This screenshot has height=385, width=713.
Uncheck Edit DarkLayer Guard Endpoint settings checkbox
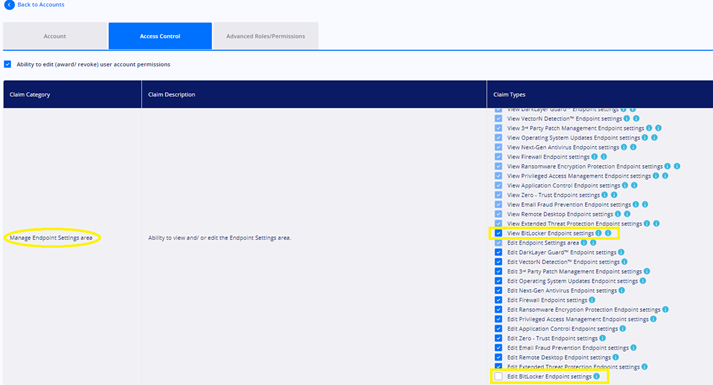pyautogui.click(x=498, y=252)
